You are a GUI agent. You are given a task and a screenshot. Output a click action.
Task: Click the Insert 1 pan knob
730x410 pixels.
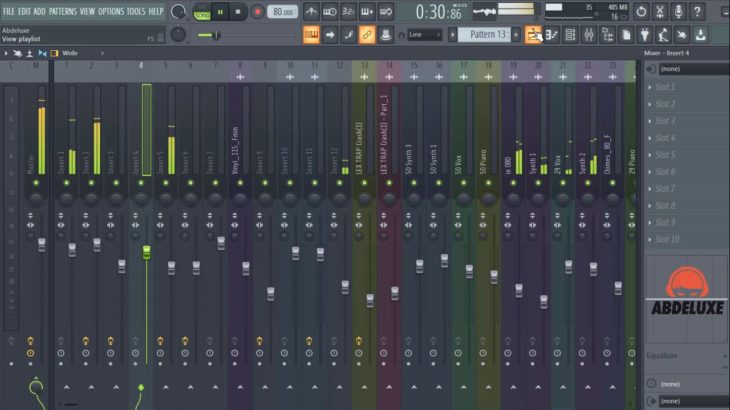pyautogui.click(x=67, y=199)
